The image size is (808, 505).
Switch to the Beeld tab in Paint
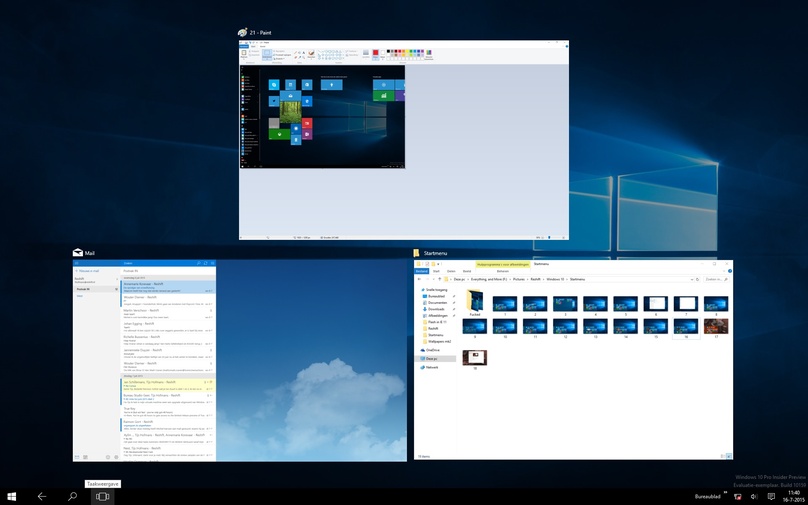point(262,46)
